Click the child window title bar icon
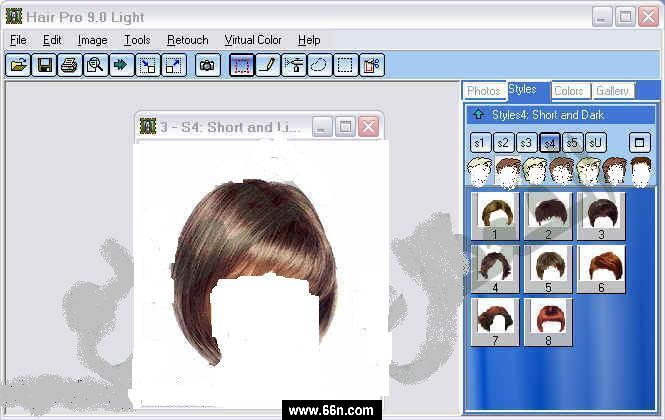Screen dimensions: 665x420 (x=148, y=126)
